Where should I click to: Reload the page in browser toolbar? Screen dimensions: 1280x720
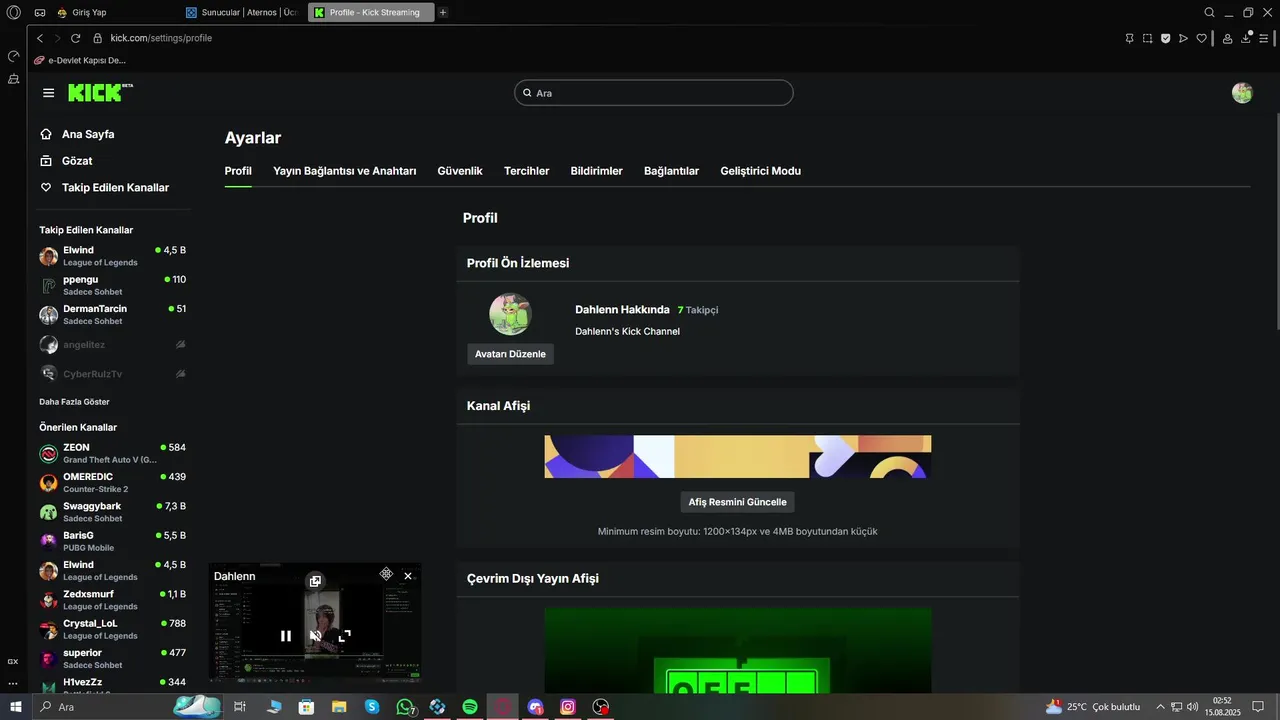(75, 38)
